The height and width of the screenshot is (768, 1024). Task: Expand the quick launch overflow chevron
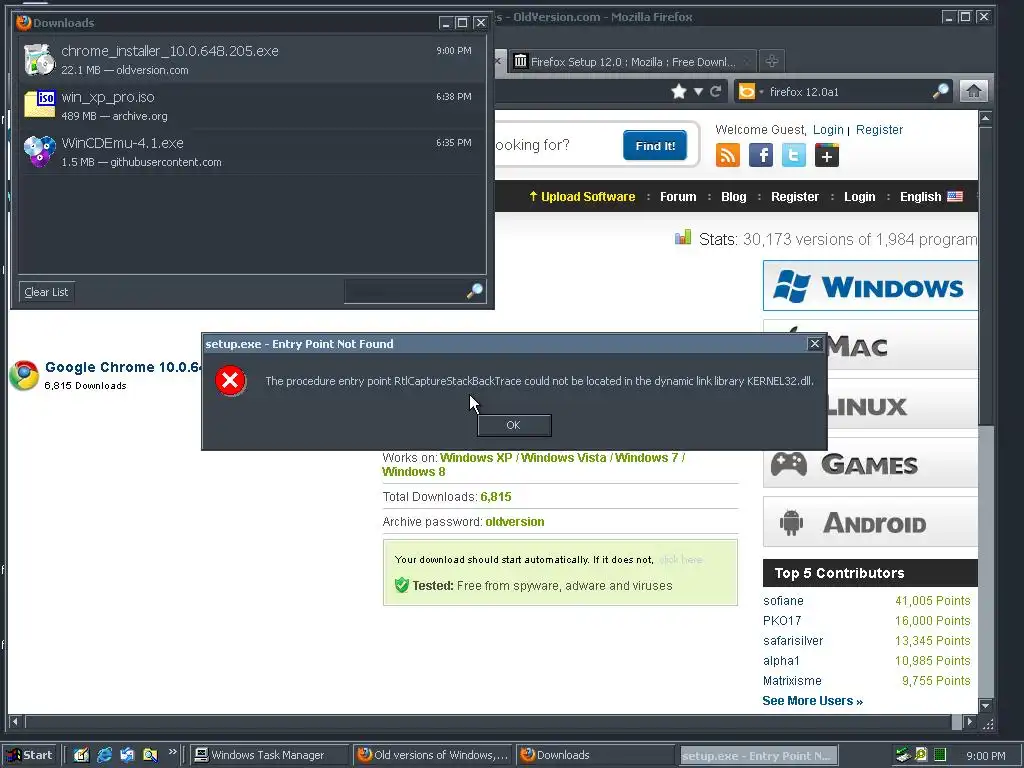172,752
